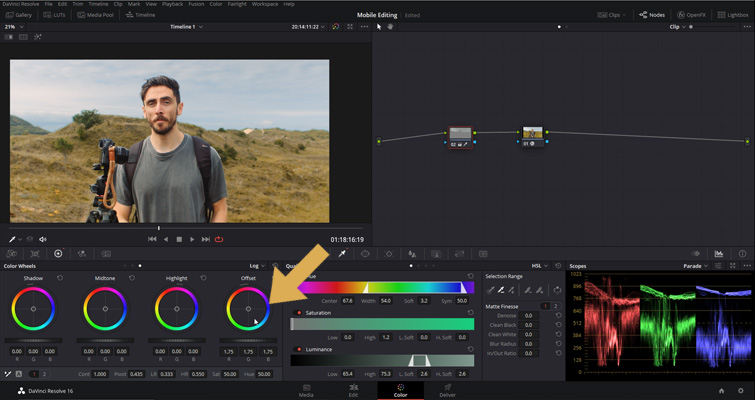Reset the Shadow color wheel
Viewport: 755px width, 400px height.
pyautogui.click(x=60, y=278)
